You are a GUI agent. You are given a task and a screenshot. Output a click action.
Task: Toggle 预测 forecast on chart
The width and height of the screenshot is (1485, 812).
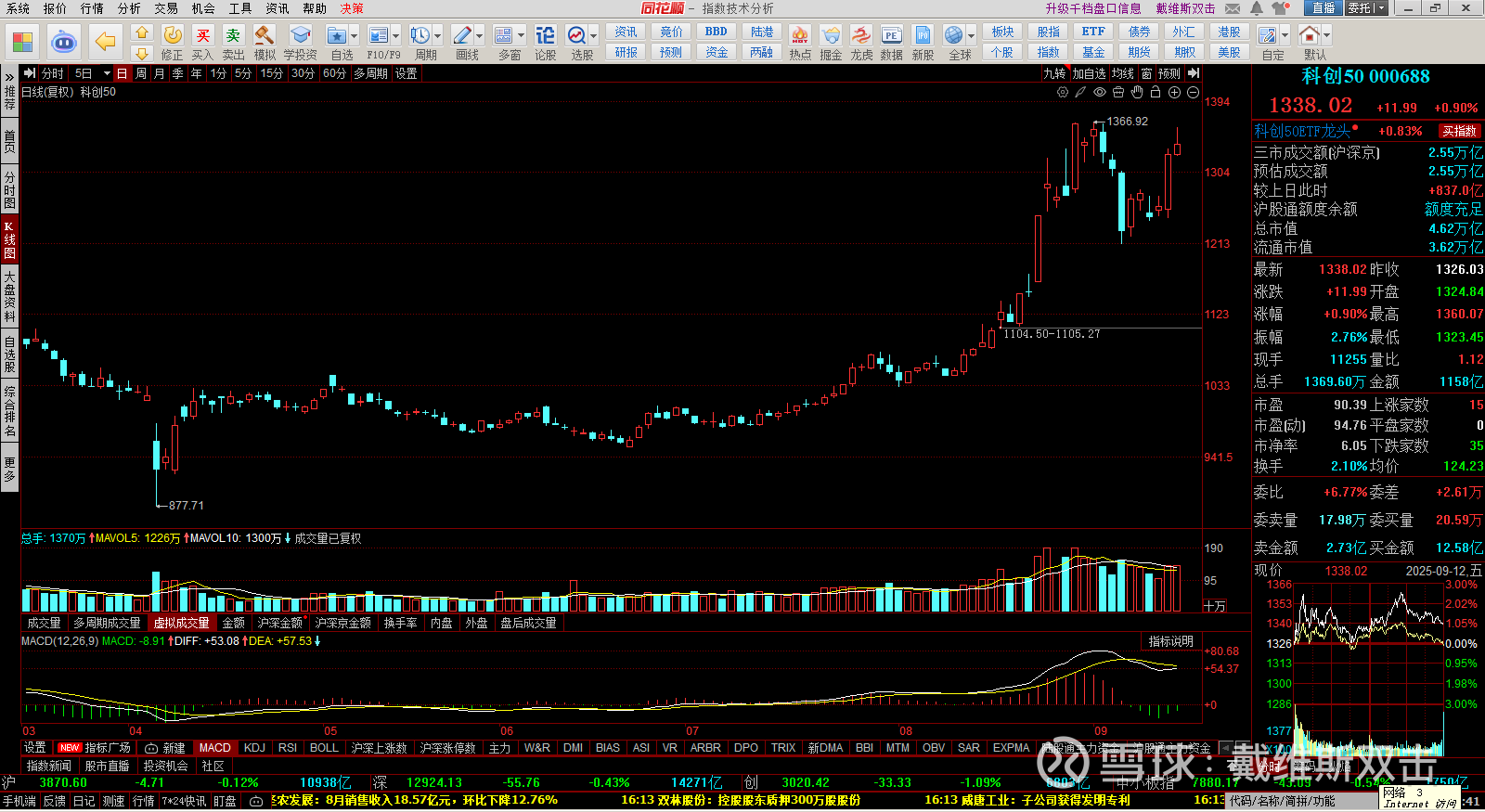click(1169, 73)
